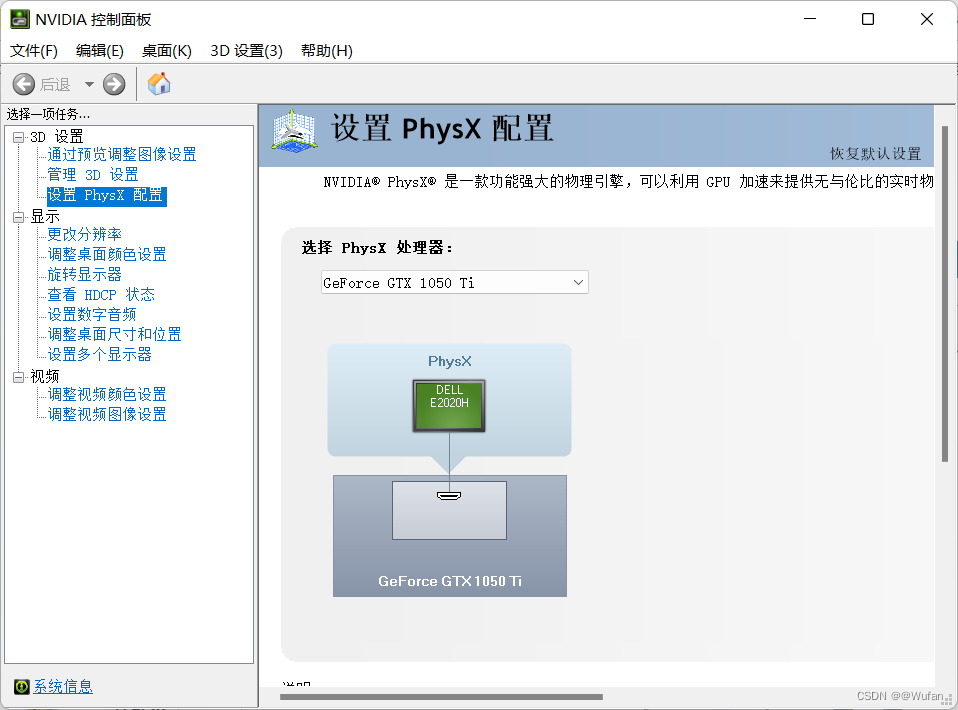Open 设置多个显示器 page
The width and height of the screenshot is (958, 710).
pos(99,355)
